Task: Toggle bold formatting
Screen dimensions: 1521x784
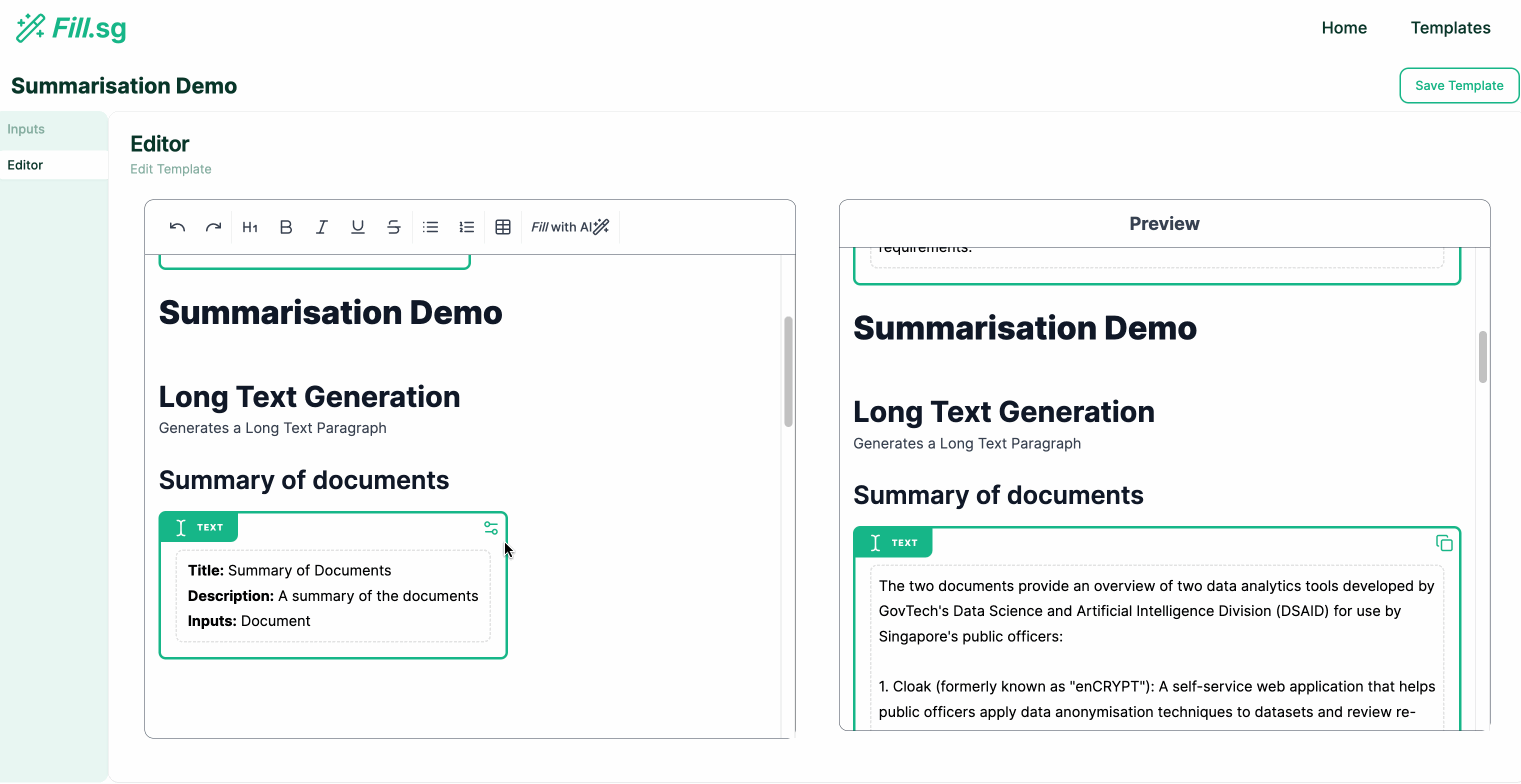Action: pyautogui.click(x=286, y=227)
